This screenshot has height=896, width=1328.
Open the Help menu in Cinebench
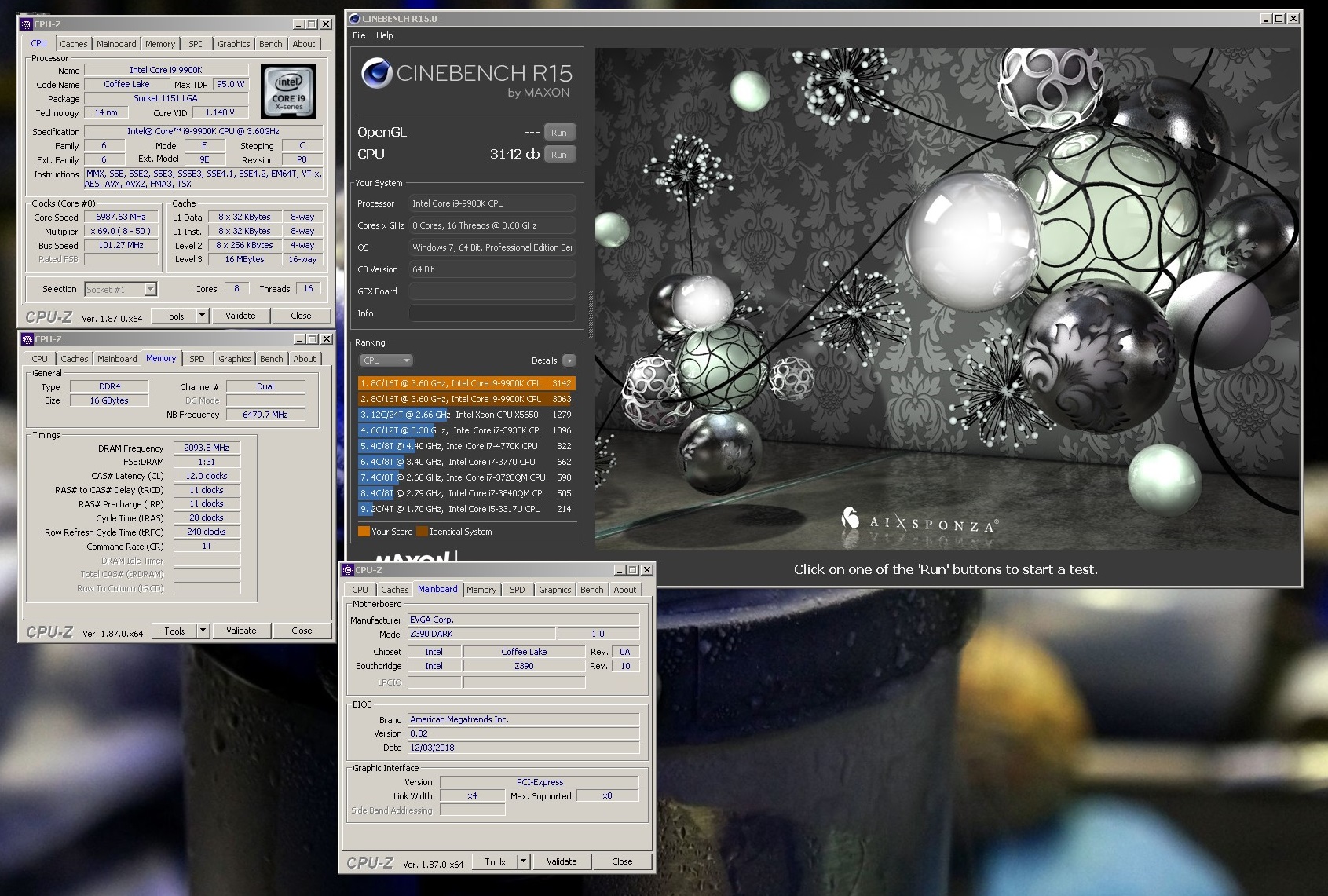[x=384, y=35]
